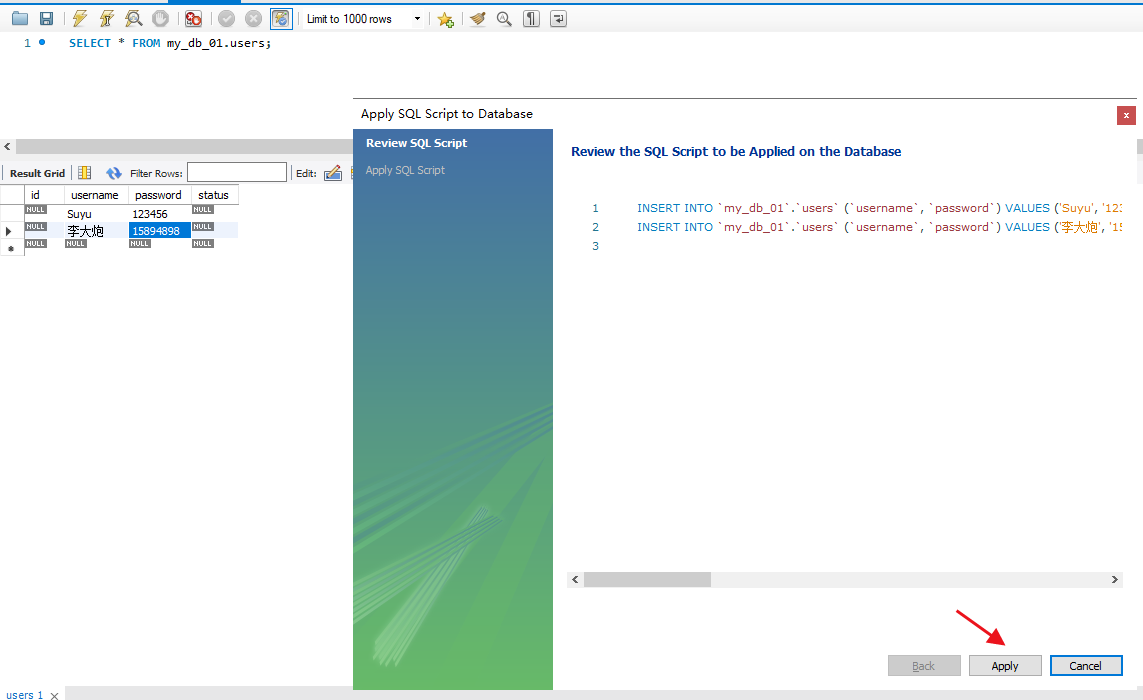1143x700 pixels.
Task: Click the highlighted 15894898 password cell
Action: click(x=160, y=231)
